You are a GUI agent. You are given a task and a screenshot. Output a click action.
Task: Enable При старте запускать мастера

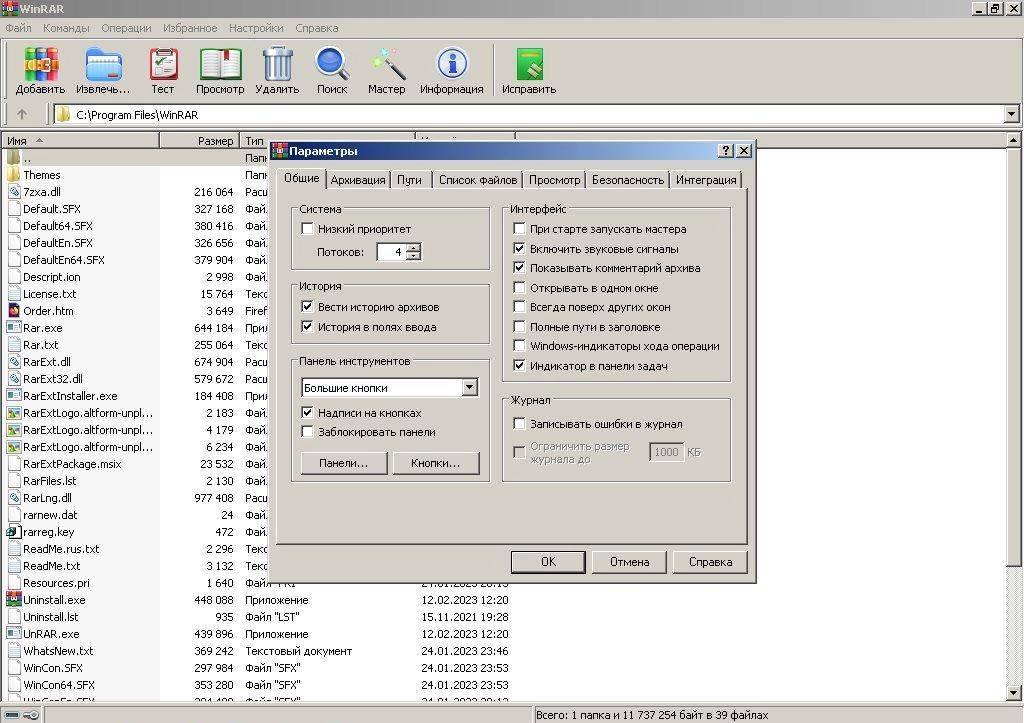pyautogui.click(x=519, y=229)
